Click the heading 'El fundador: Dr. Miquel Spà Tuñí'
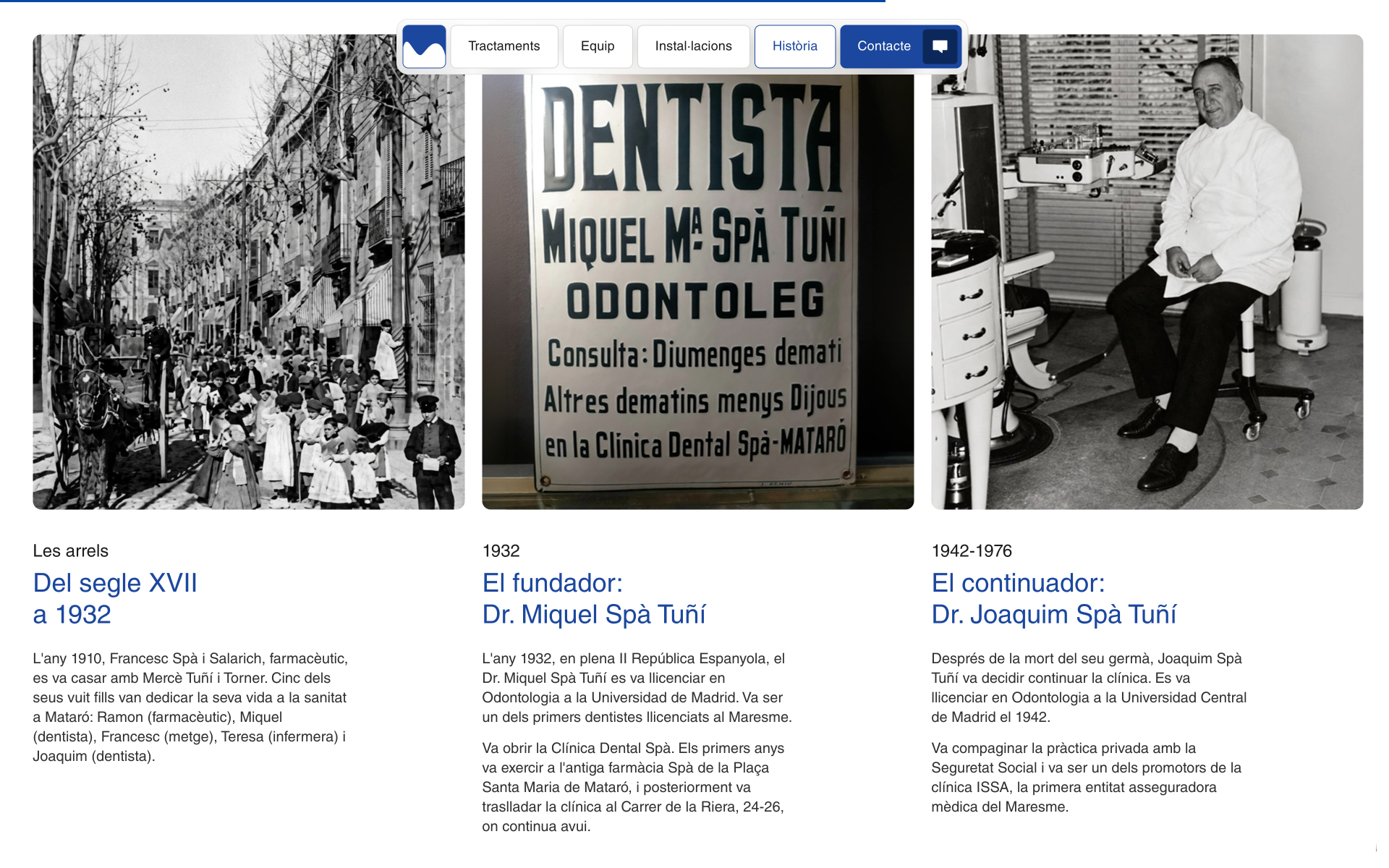The image size is (1389, 868). [x=594, y=598]
